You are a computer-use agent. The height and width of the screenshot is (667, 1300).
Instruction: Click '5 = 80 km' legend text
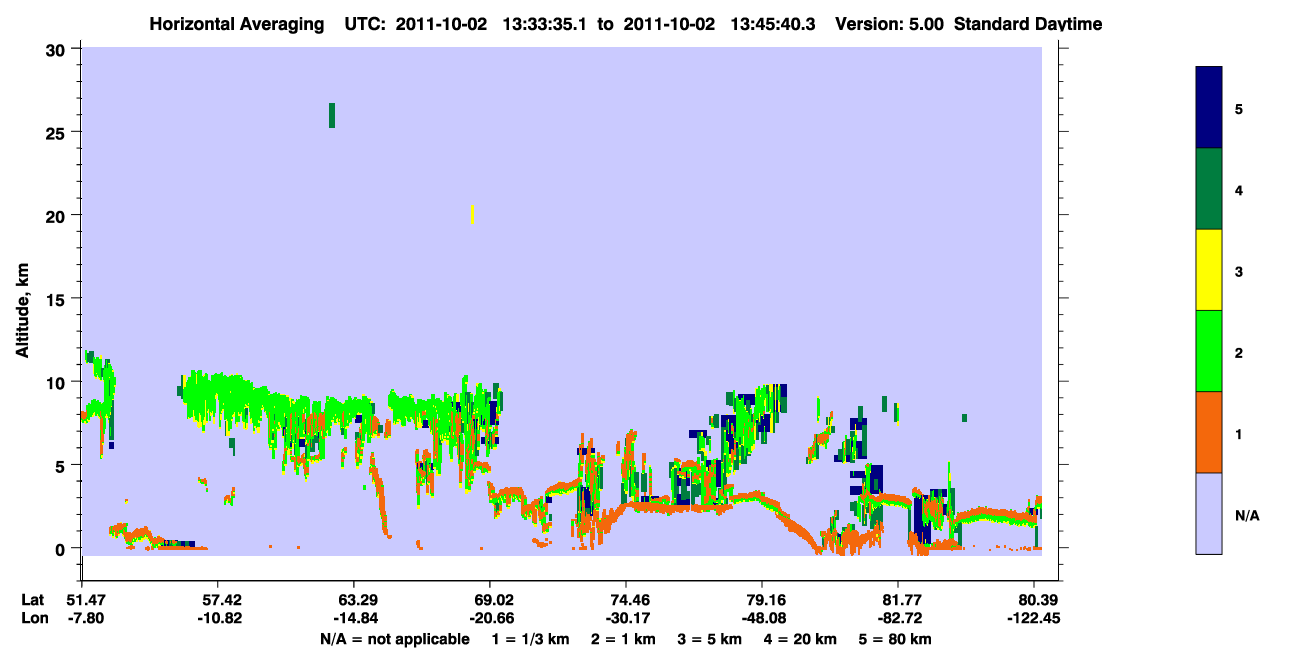click(x=897, y=639)
